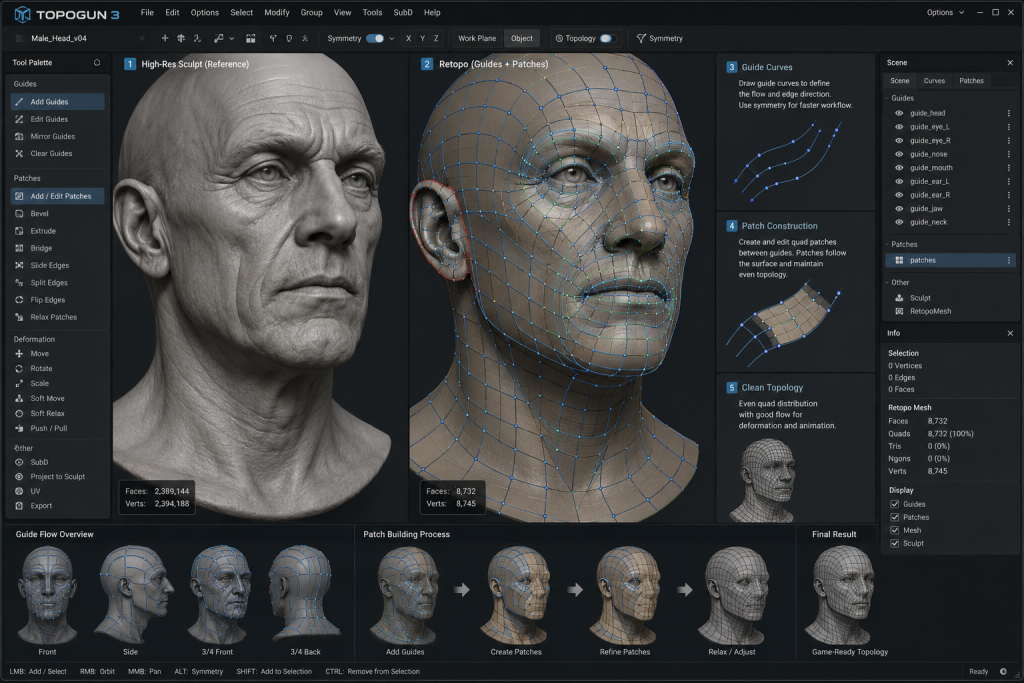Screen dimensions: 1024x683
Task: Click the Tool Palette pin circle icon
Action: (x=97, y=63)
